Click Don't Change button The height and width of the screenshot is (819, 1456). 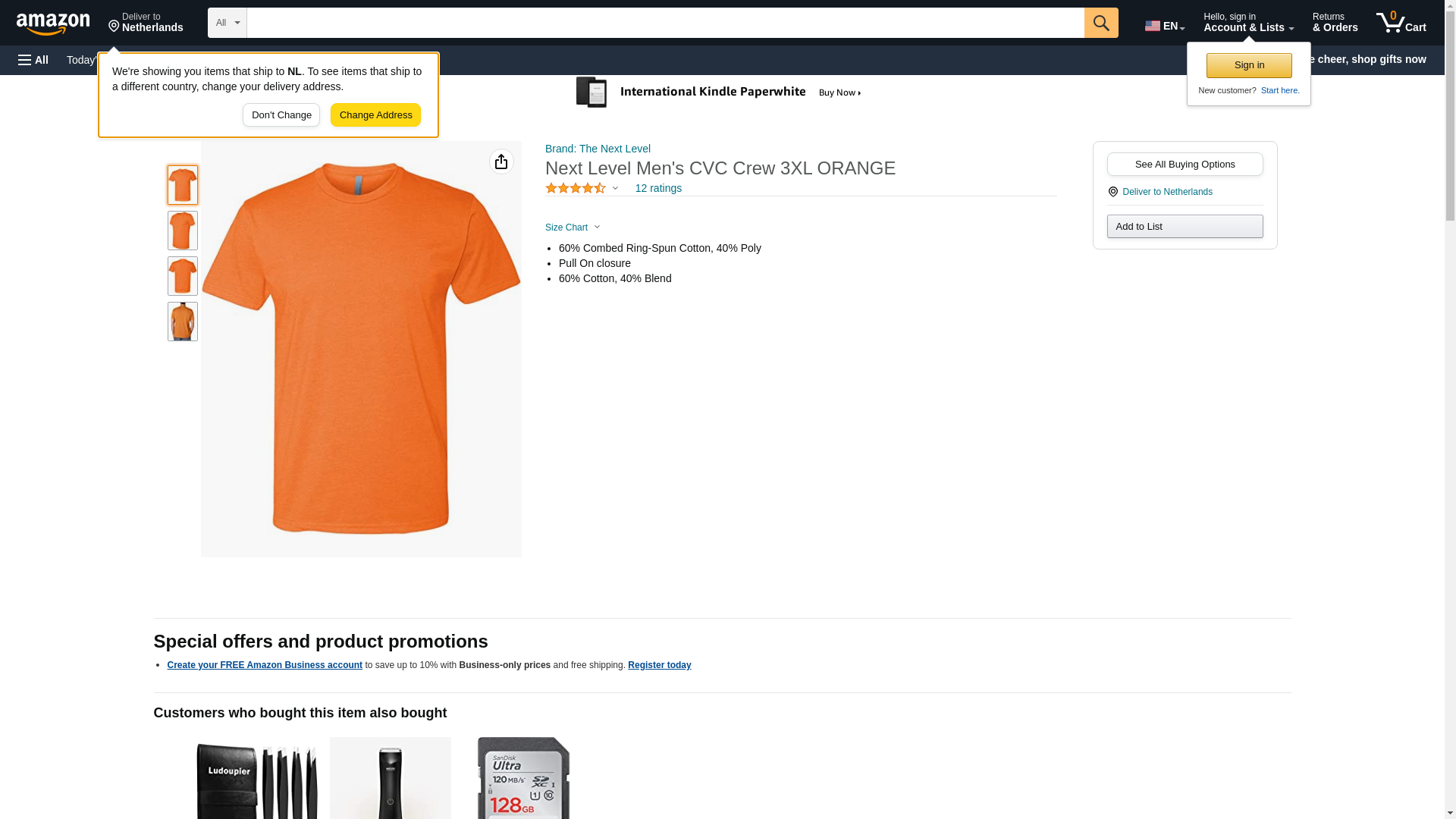point(281,115)
